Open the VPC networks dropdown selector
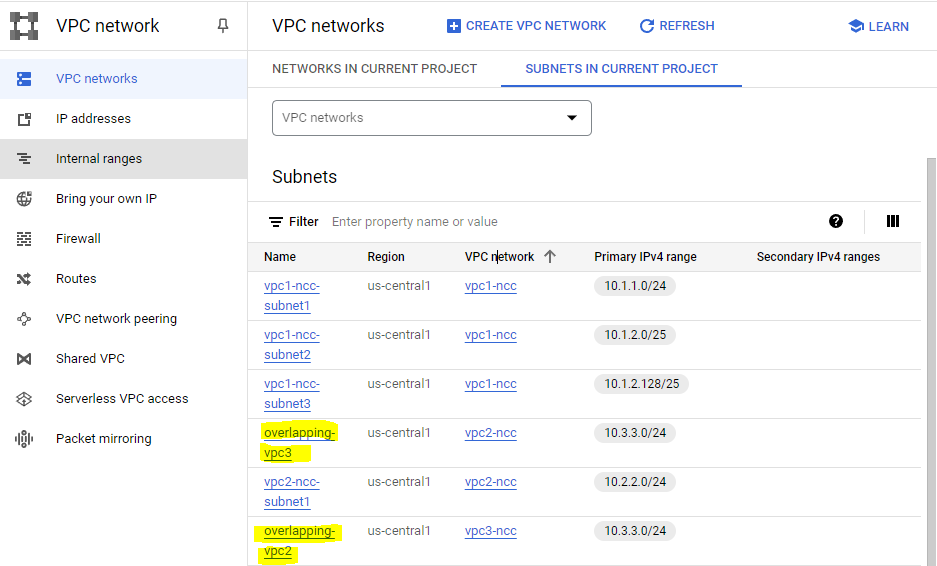937x566 pixels. 431,118
